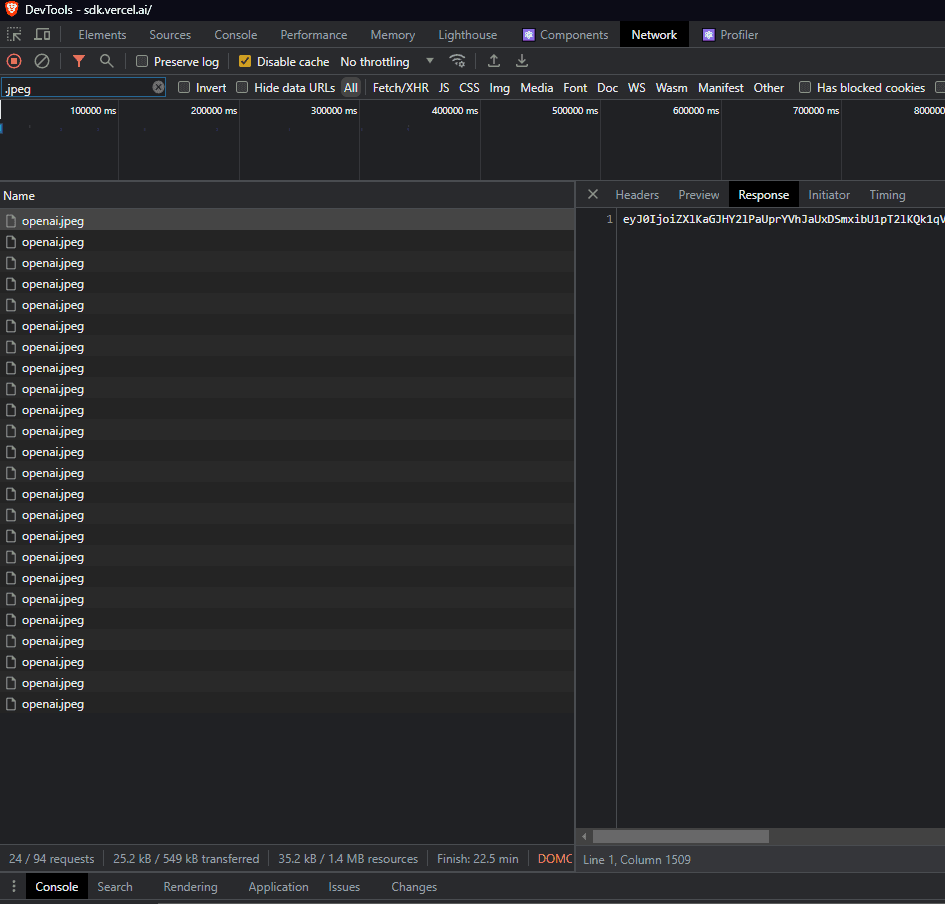Uncheck the Disable cache checkbox
Image resolution: width=945 pixels, height=904 pixels.
click(245, 62)
